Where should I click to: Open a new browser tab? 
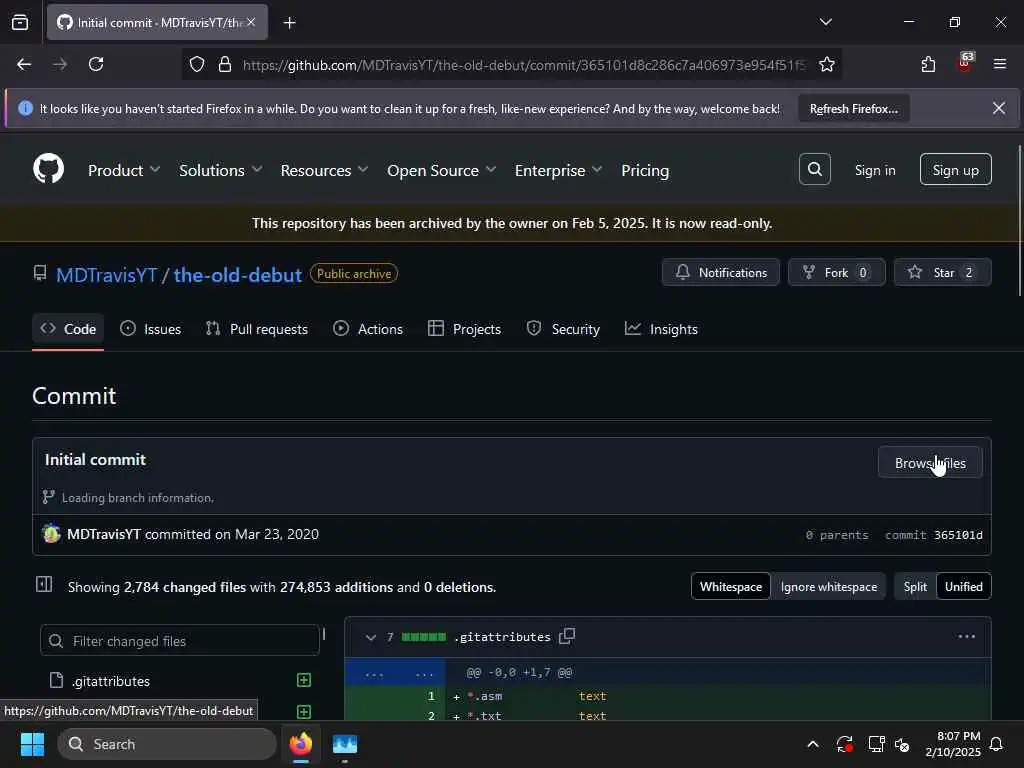[x=289, y=23]
